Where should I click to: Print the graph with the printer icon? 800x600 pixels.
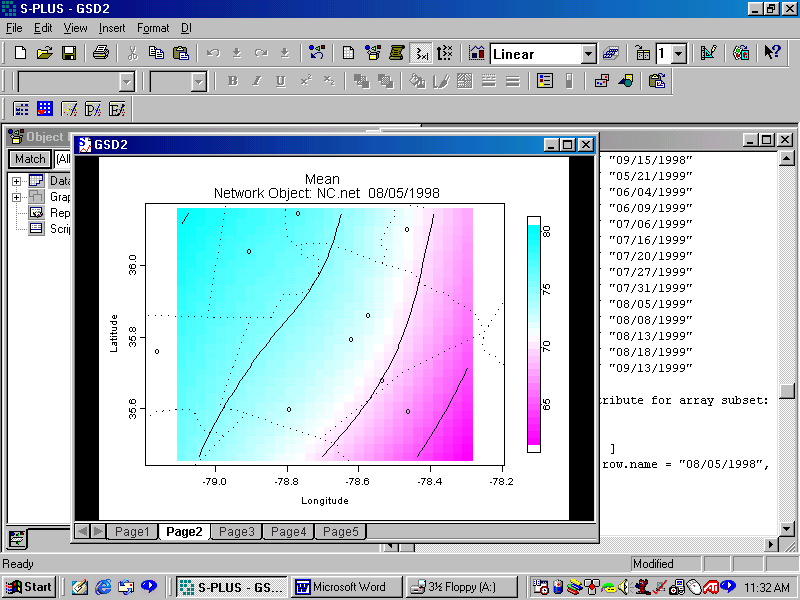coord(100,53)
